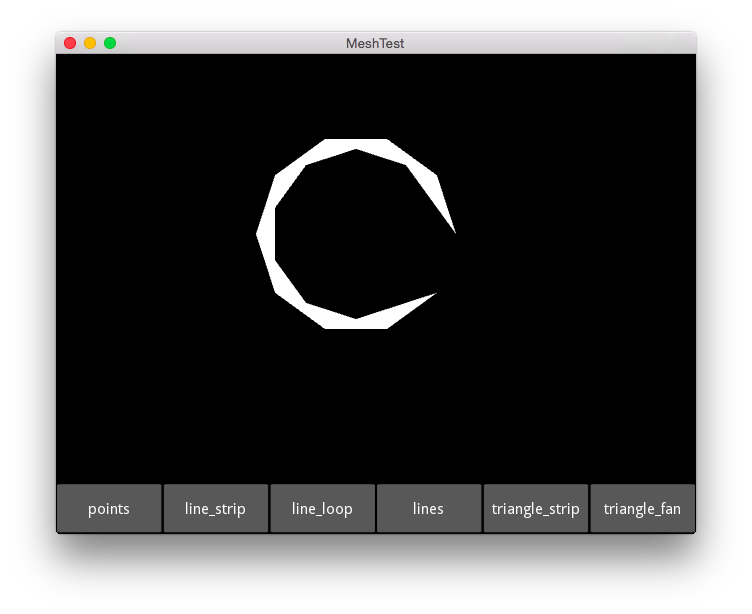
Task: Switch to line_loop rendering
Action: point(322,508)
